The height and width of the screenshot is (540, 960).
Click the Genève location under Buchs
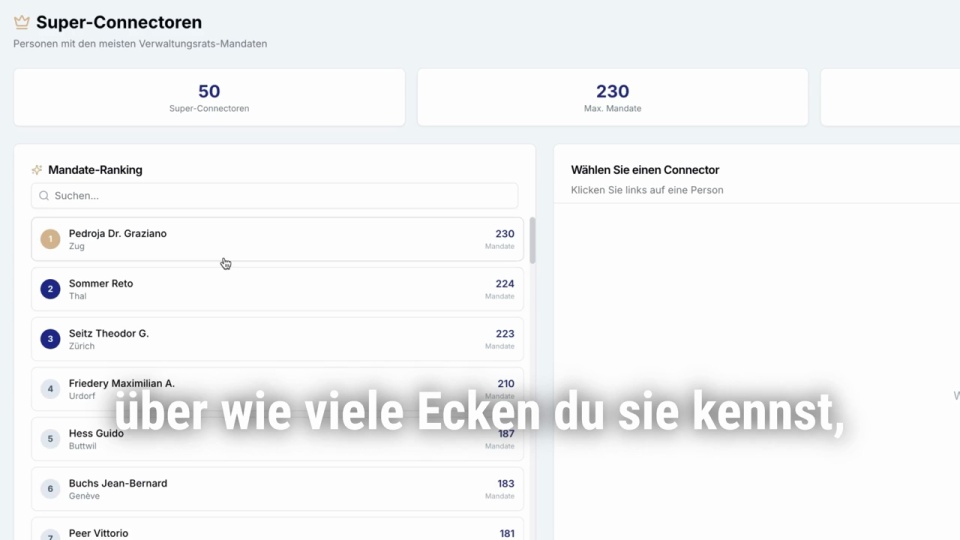pos(84,496)
